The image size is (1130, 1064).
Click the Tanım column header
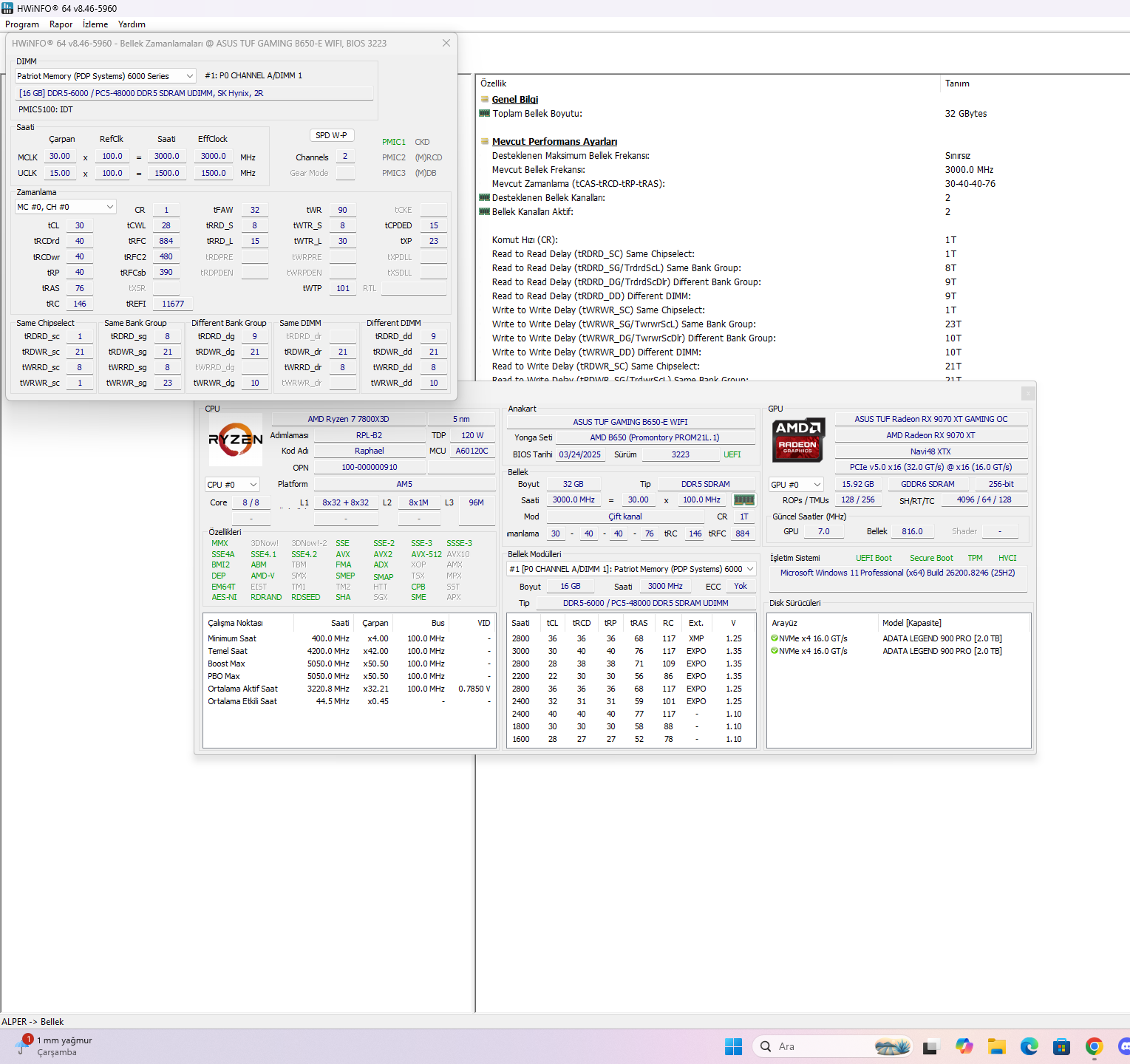[x=957, y=83]
